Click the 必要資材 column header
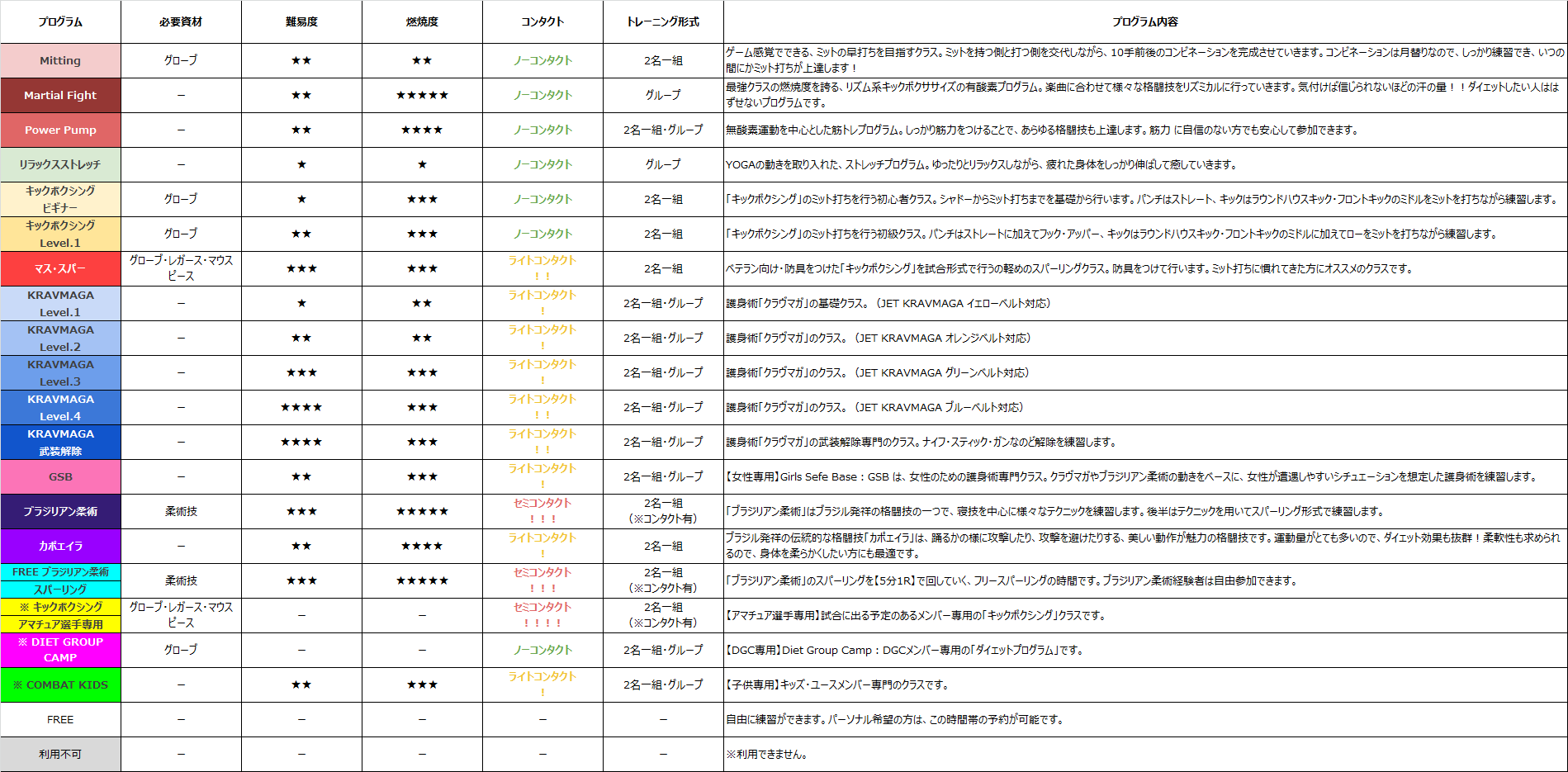 [x=181, y=21]
